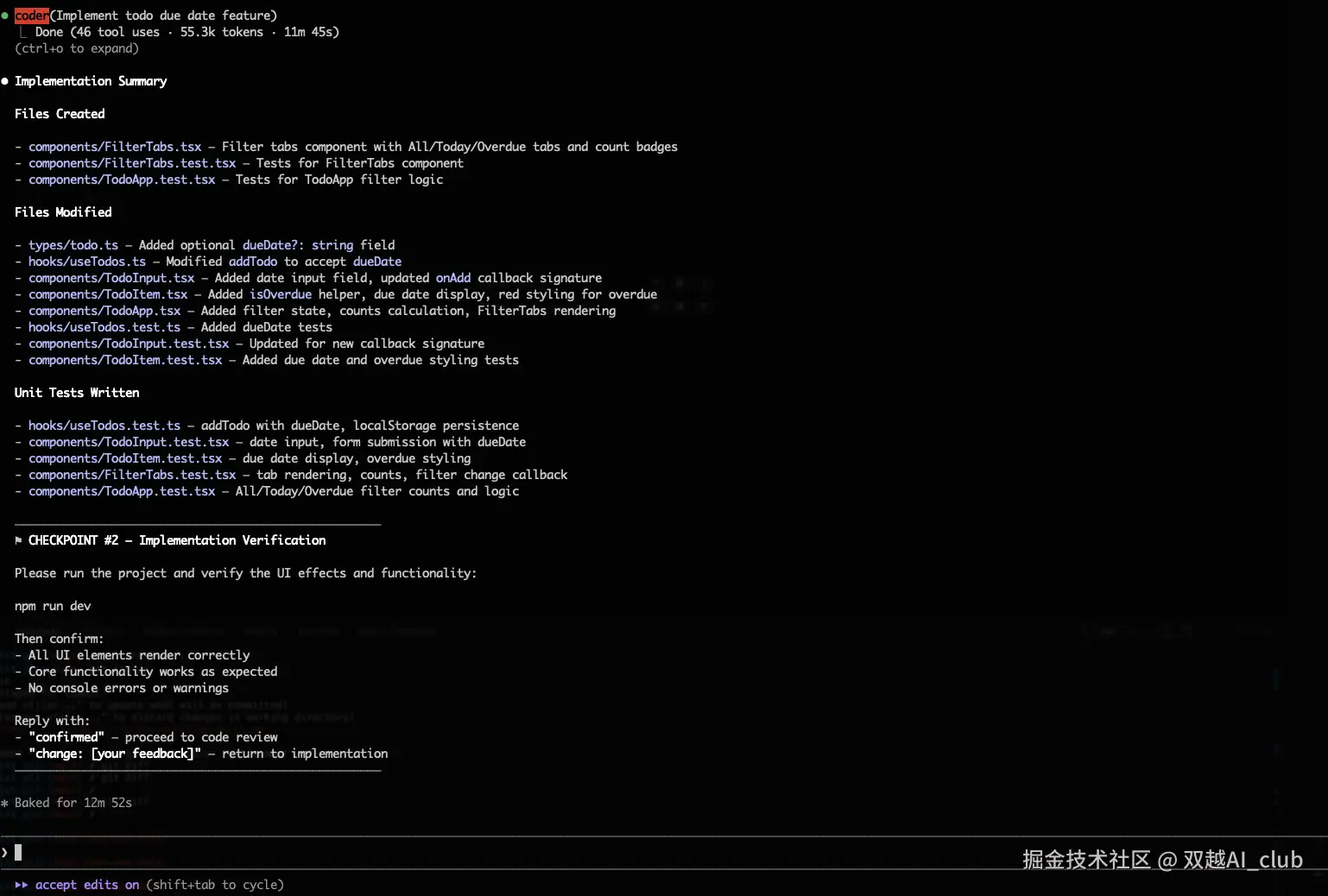Click TodoInput.test.tsx path beside 'date input, form submission'

[x=129, y=442]
